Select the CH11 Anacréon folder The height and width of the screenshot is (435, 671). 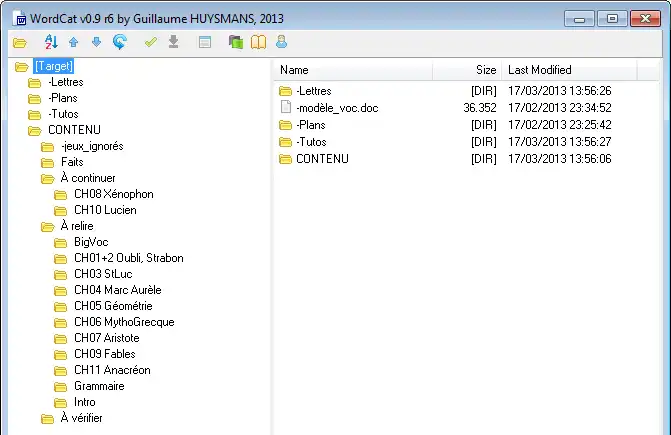point(112,370)
